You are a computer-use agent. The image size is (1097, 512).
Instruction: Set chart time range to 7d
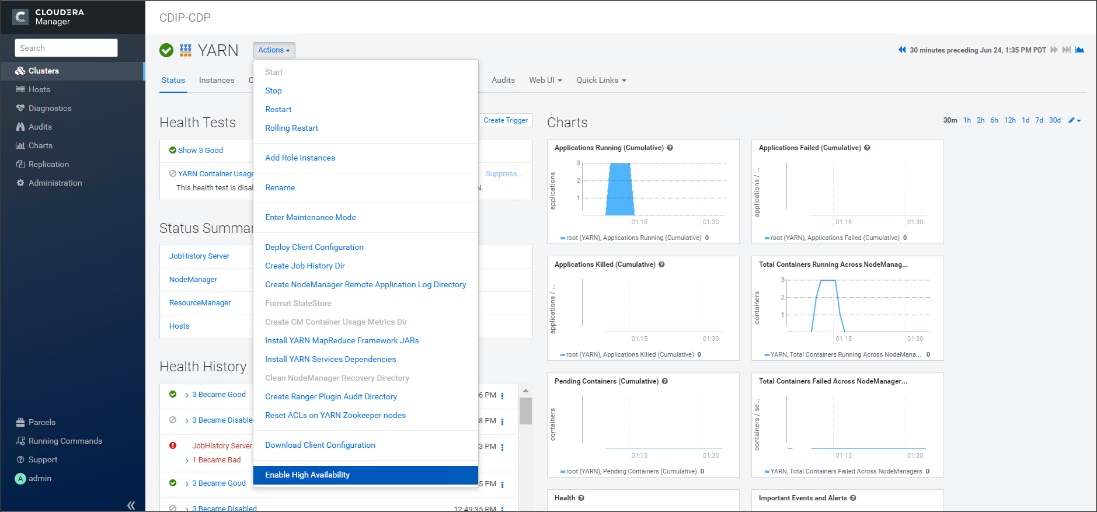coord(1040,120)
